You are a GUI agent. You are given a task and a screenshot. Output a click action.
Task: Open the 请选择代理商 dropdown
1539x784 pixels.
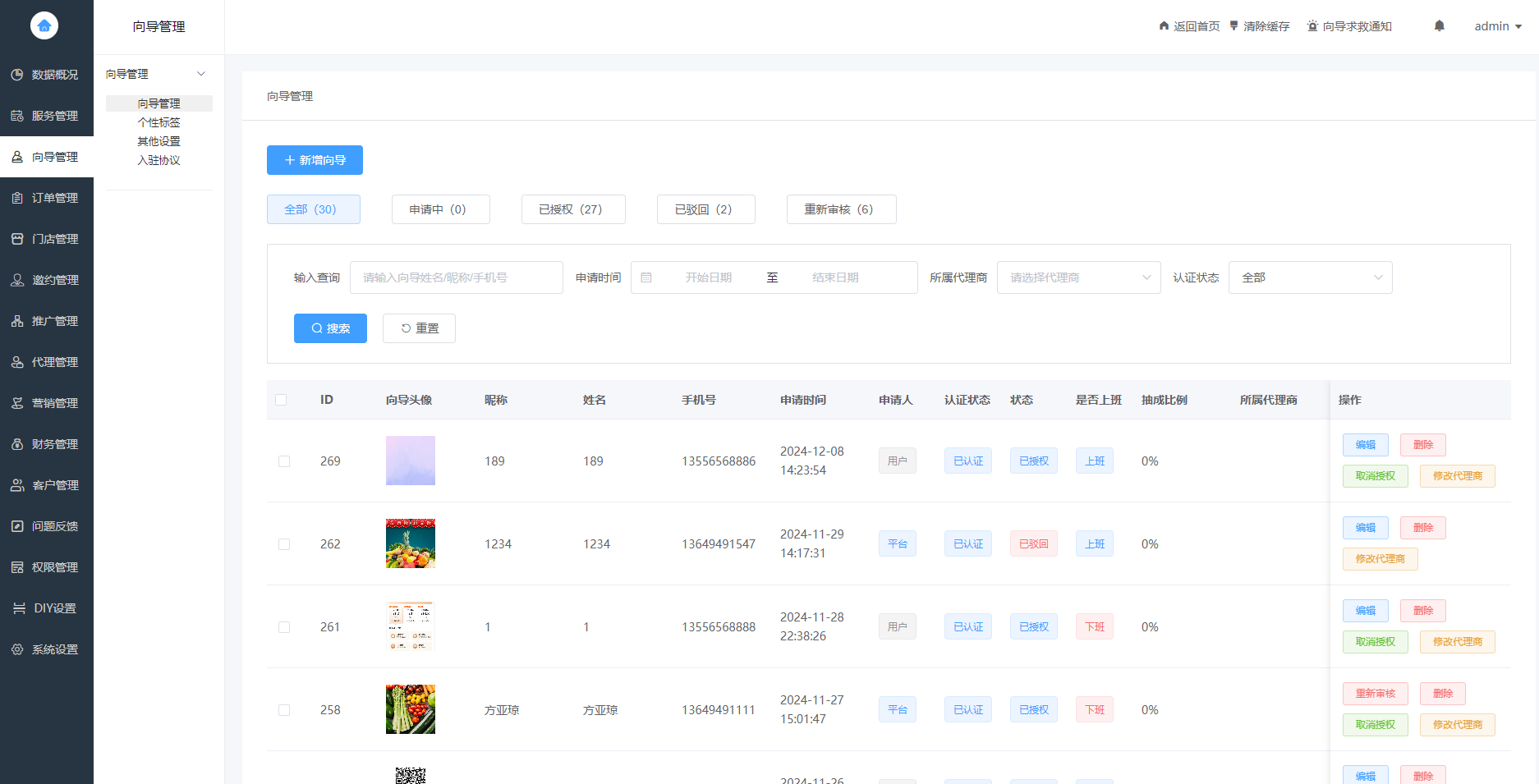coord(1078,277)
